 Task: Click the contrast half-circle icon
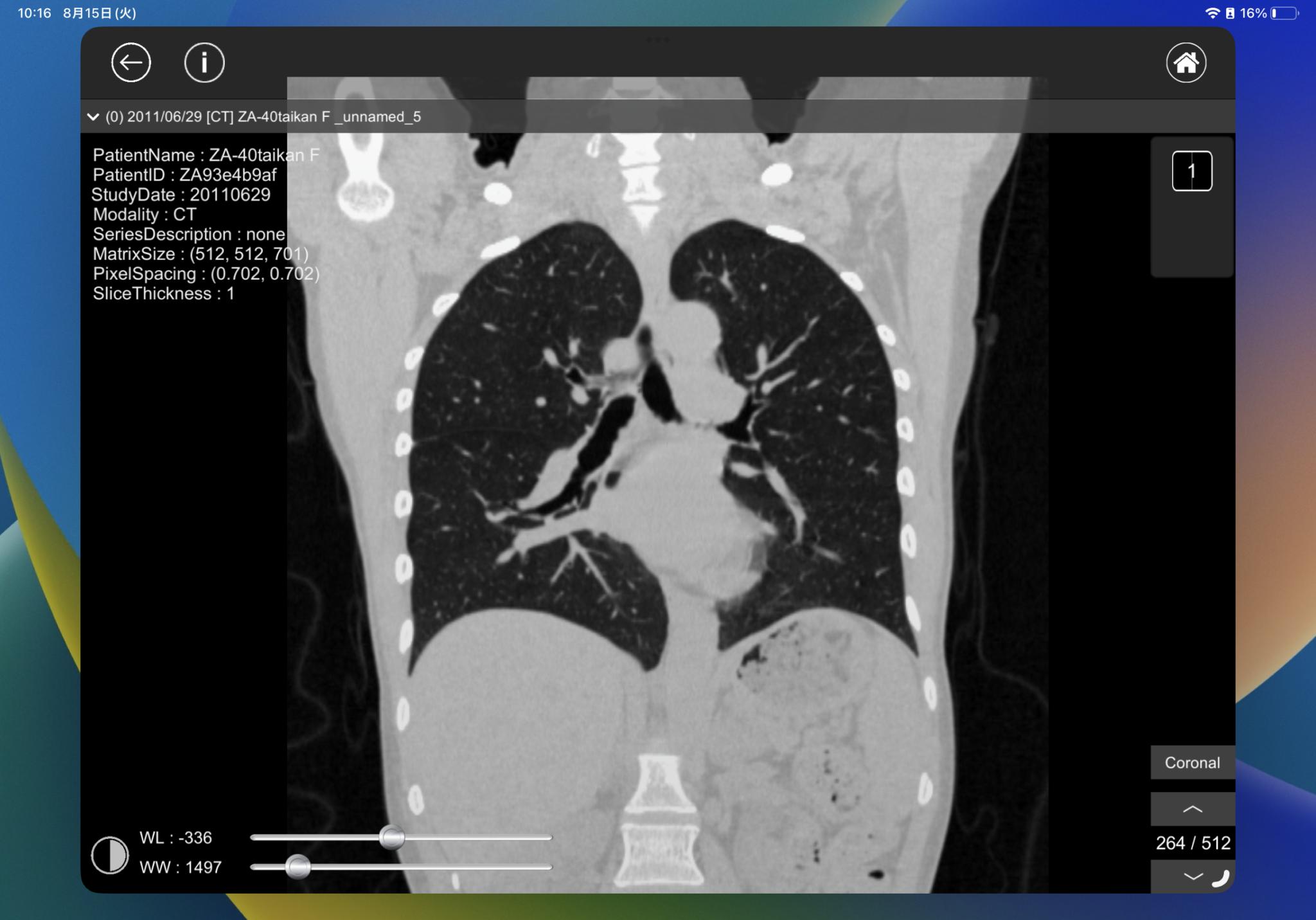pyautogui.click(x=110, y=854)
